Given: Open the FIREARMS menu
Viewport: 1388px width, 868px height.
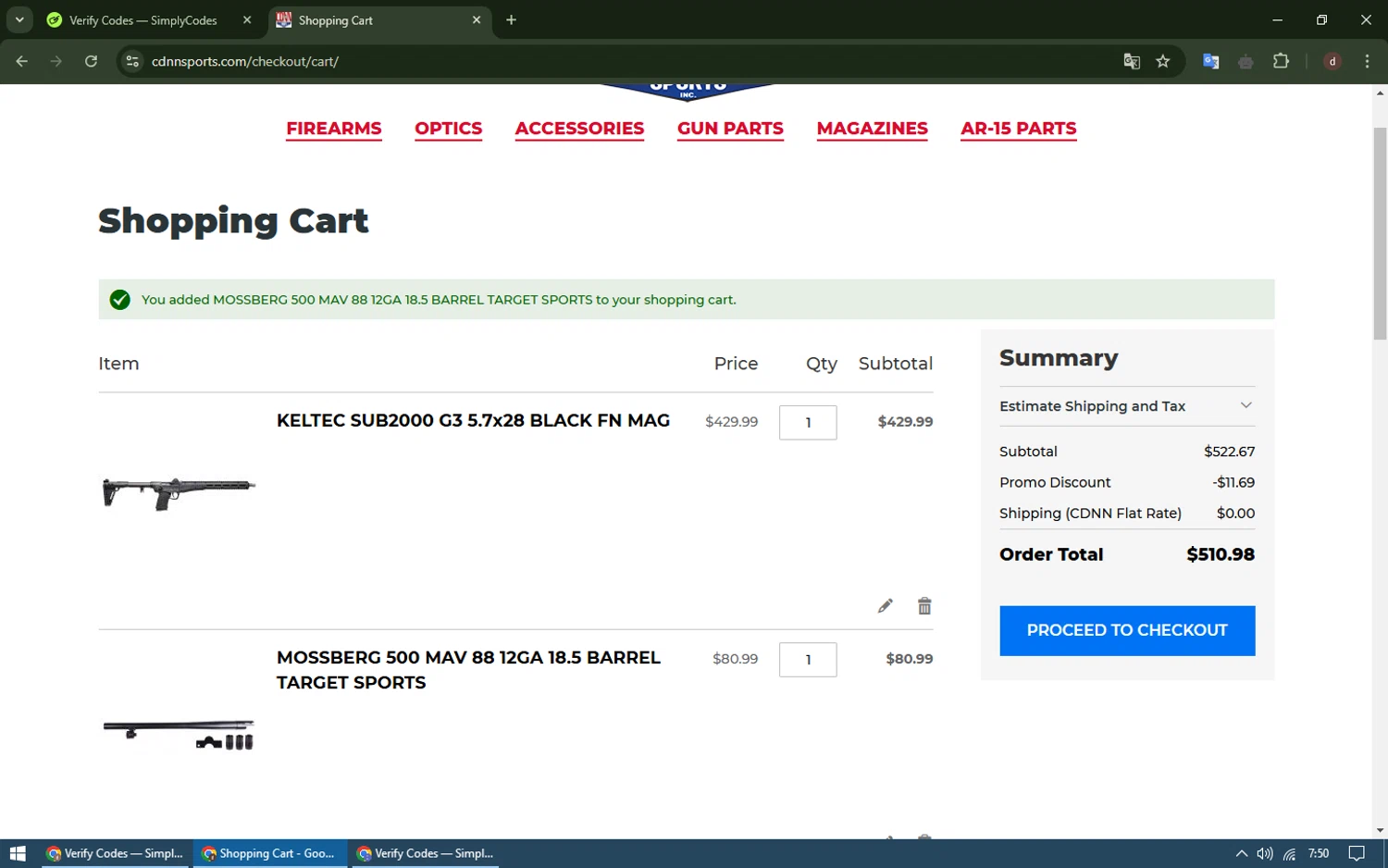Looking at the screenshot, I should tap(334, 129).
